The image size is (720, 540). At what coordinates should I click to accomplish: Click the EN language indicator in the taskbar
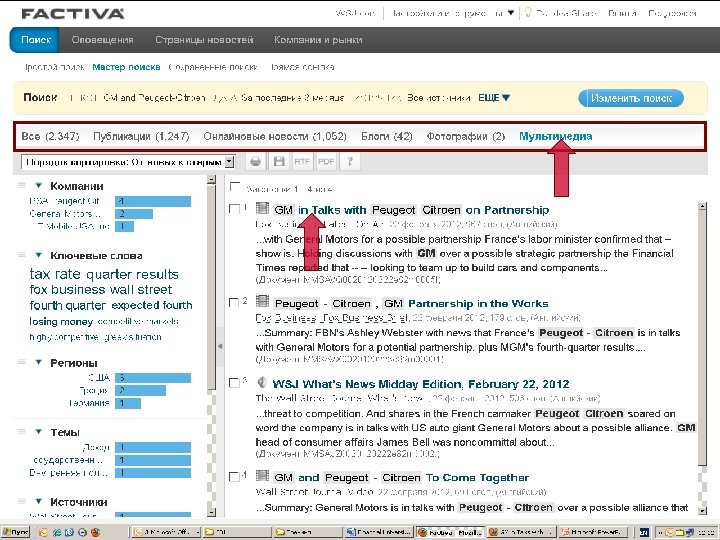click(644, 533)
